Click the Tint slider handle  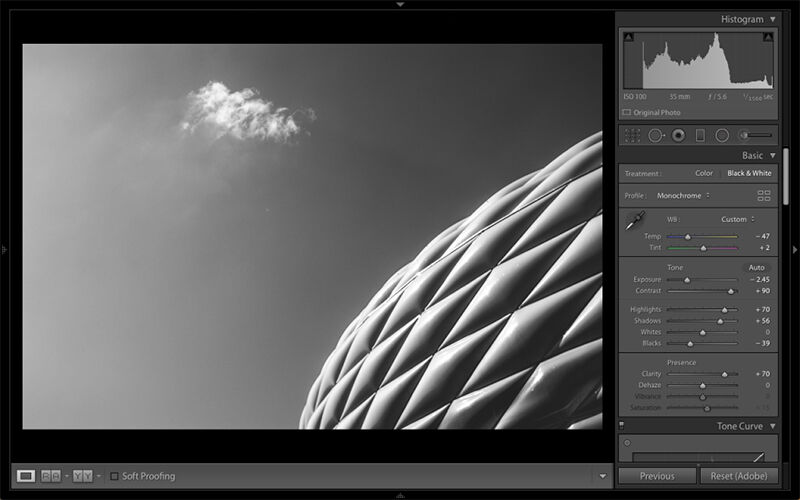[704, 248]
